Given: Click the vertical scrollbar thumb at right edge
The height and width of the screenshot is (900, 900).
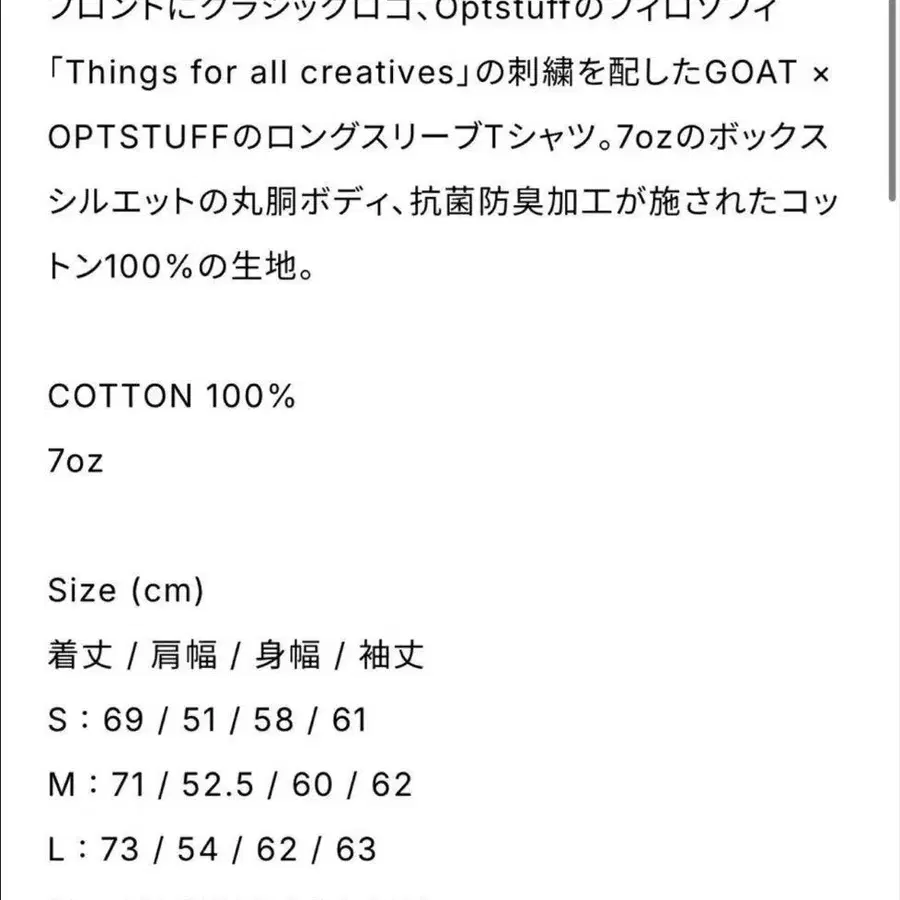Looking at the screenshot, I should coord(893,100).
